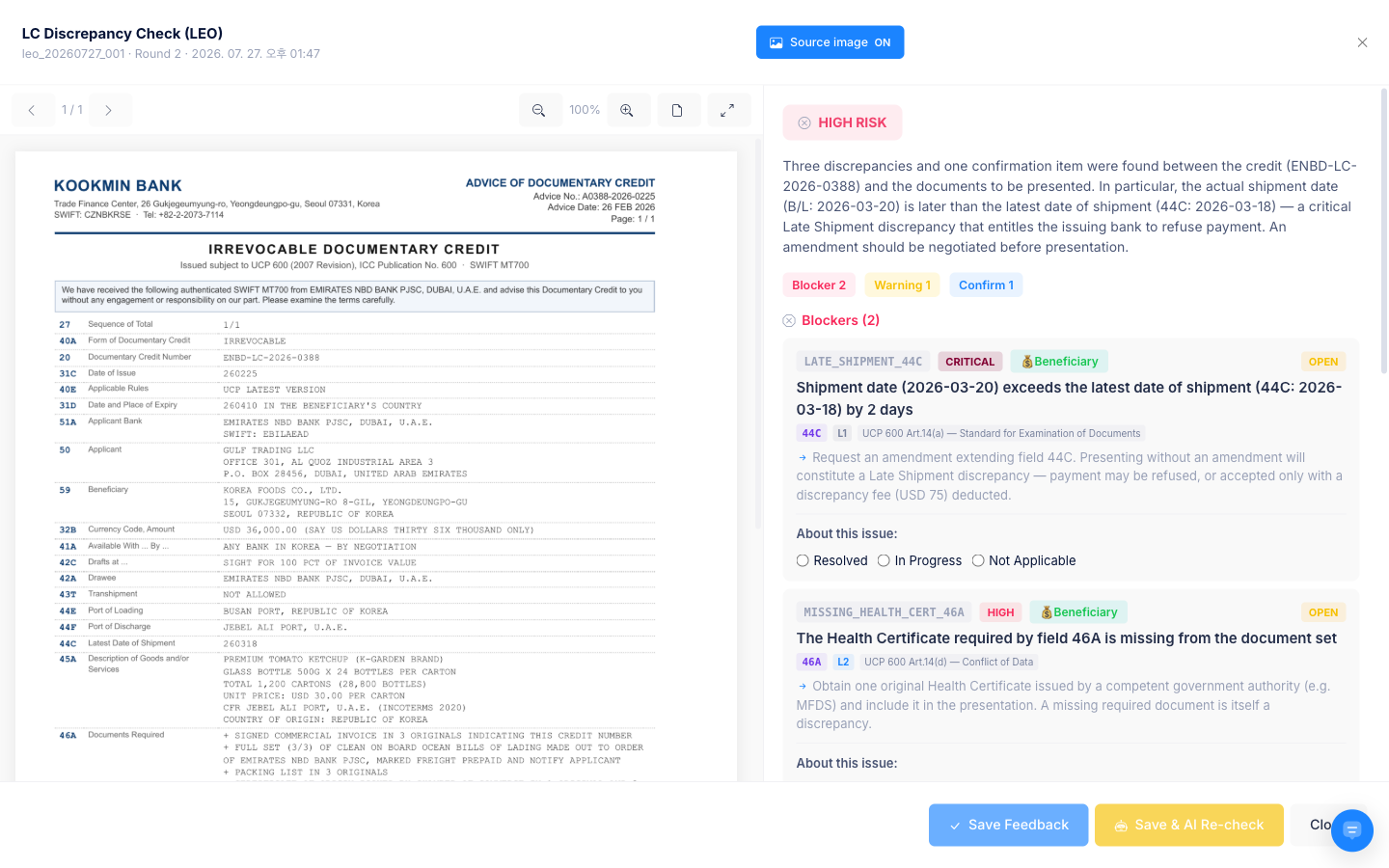
Task: Click Latest Date of Shipment value 260318
Action: [x=240, y=644]
